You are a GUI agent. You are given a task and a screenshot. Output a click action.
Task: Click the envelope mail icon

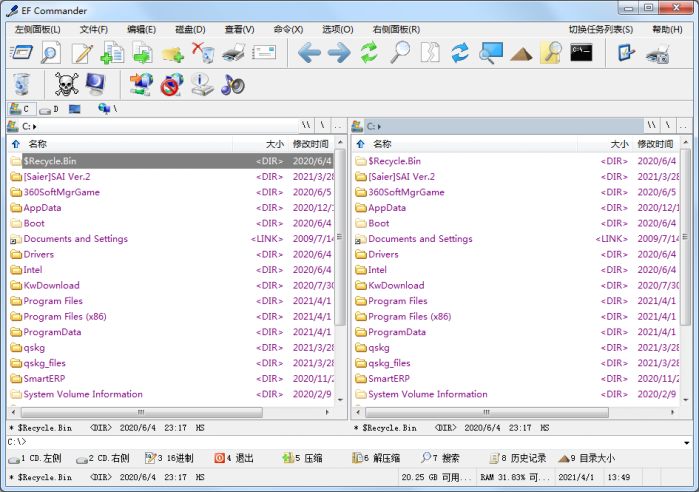[x=264, y=53]
